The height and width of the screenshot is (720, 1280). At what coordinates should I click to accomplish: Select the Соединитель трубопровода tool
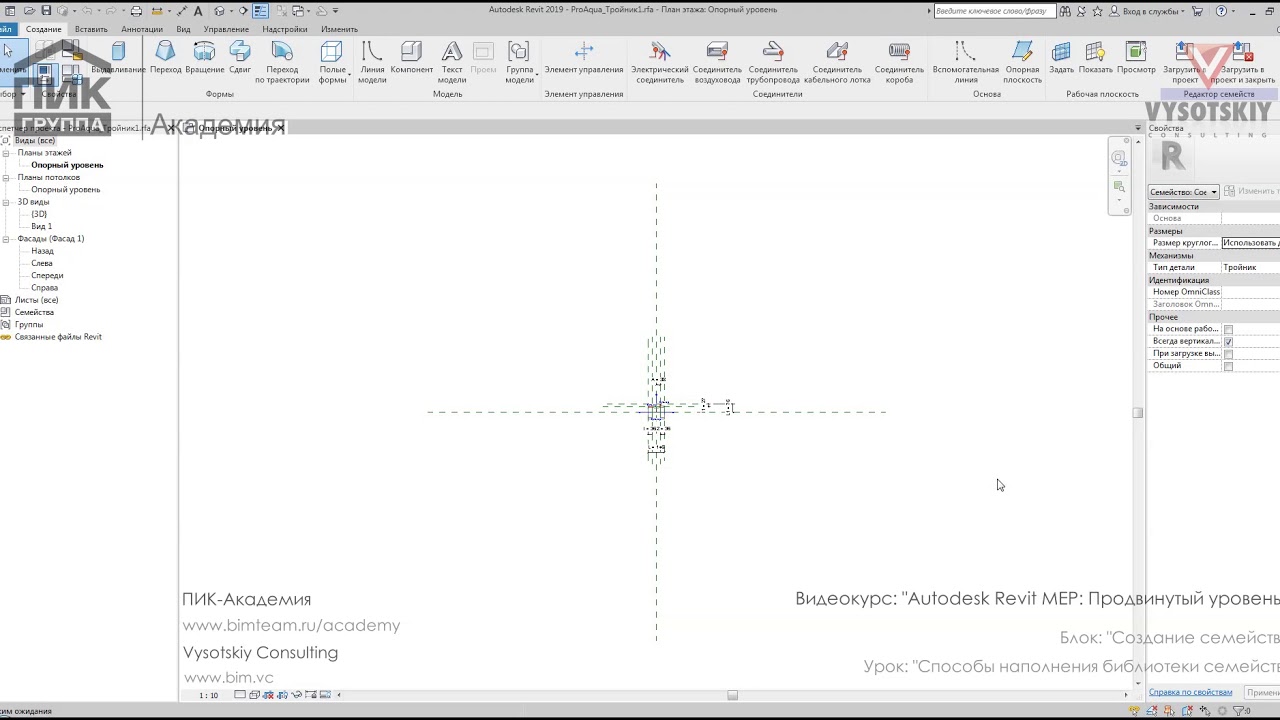(773, 62)
